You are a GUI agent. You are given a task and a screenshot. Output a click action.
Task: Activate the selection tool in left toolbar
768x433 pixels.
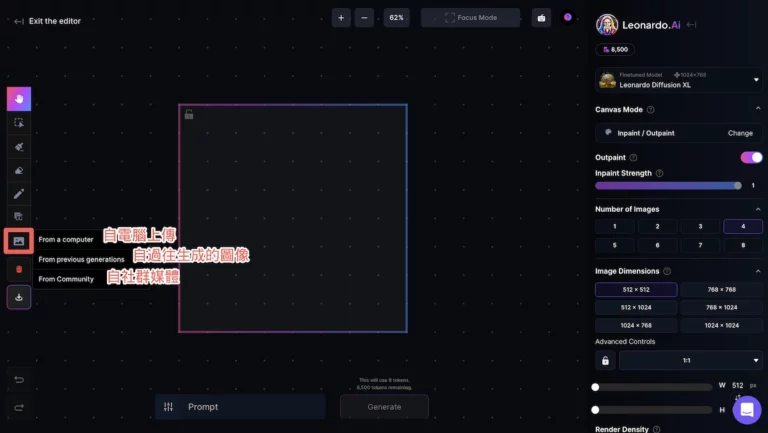(x=19, y=123)
